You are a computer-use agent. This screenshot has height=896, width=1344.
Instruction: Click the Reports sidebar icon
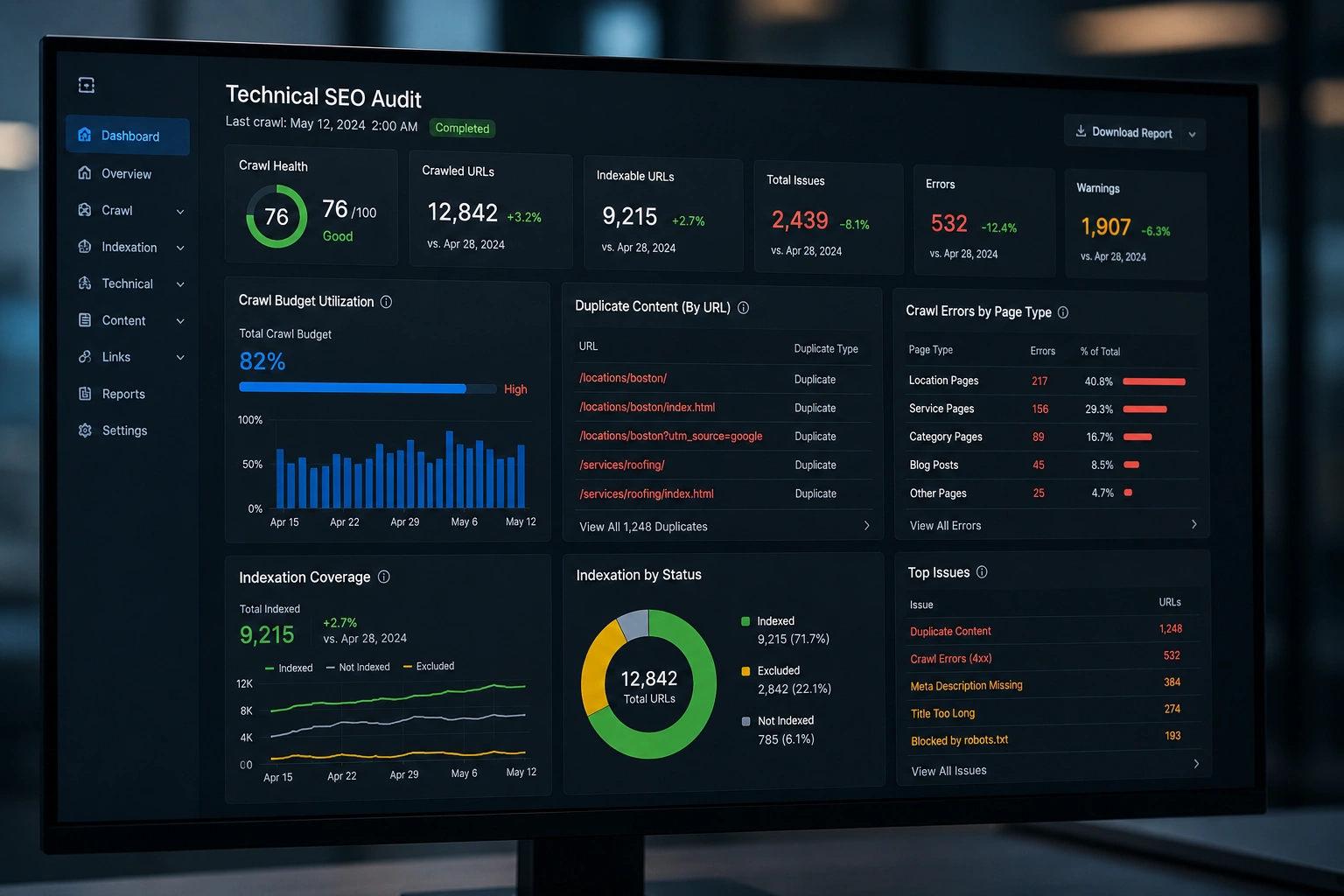pyautogui.click(x=85, y=394)
